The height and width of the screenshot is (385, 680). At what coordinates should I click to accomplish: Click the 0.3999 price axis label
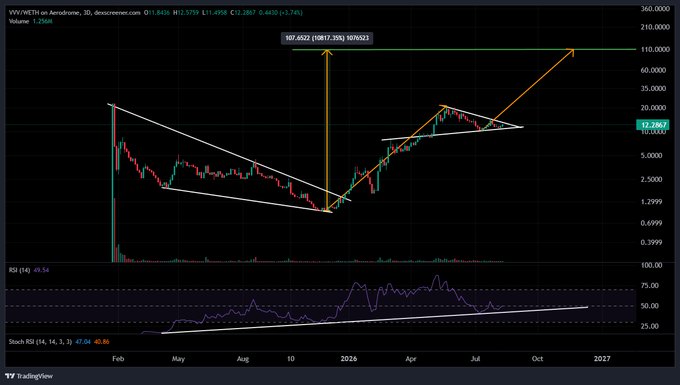(x=651, y=242)
